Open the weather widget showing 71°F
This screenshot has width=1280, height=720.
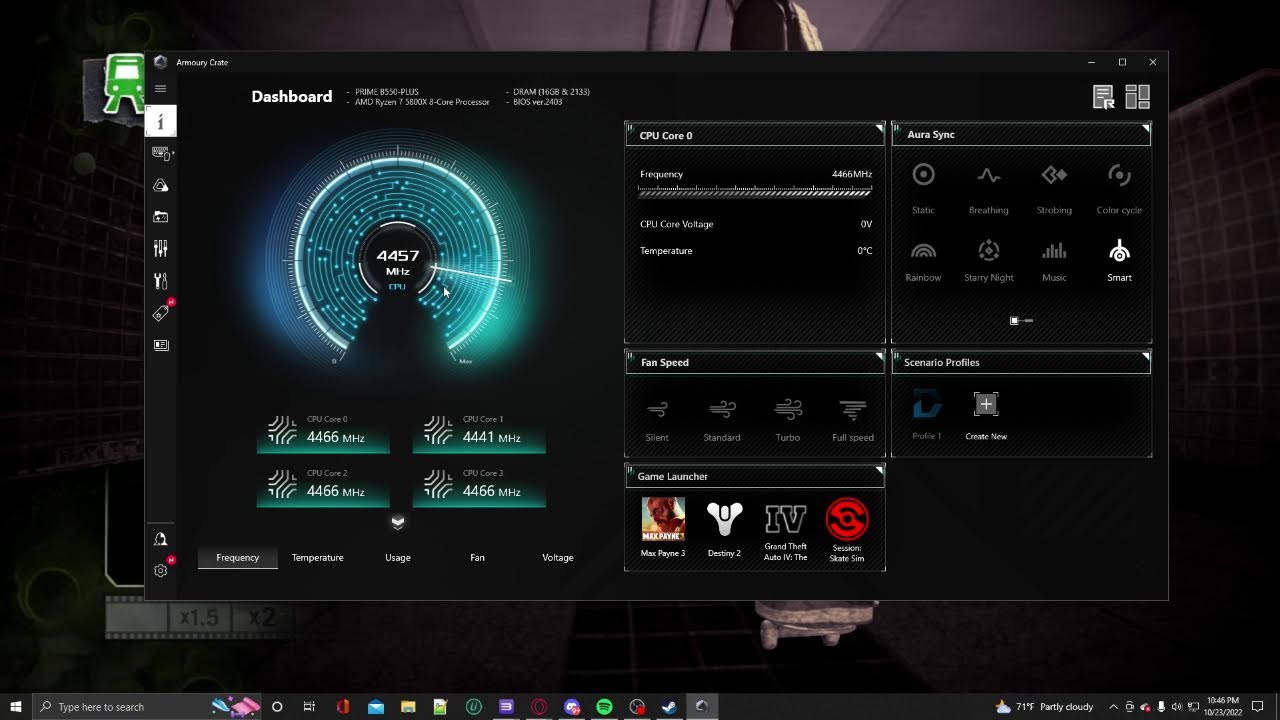click(x=1045, y=707)
